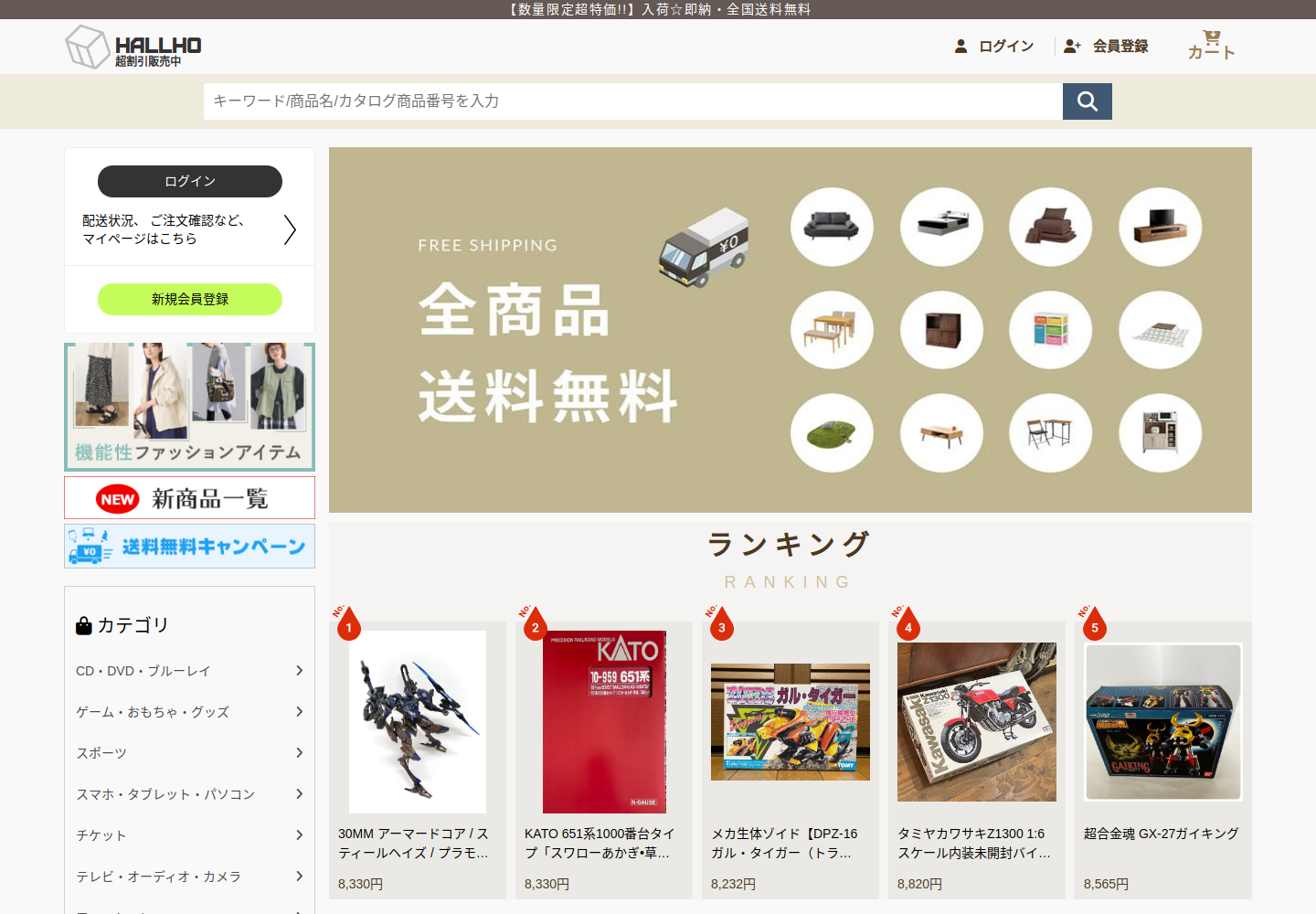Open rank 5 超合金魂 GX-27ガイキング image
The width and height of the screenshot is (1316, 914).
tap(1163, 722)
